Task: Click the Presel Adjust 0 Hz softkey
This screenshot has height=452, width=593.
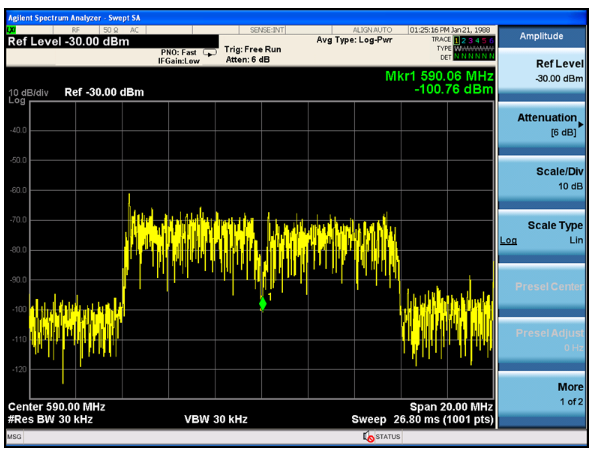Action: [x=542, y=340]
